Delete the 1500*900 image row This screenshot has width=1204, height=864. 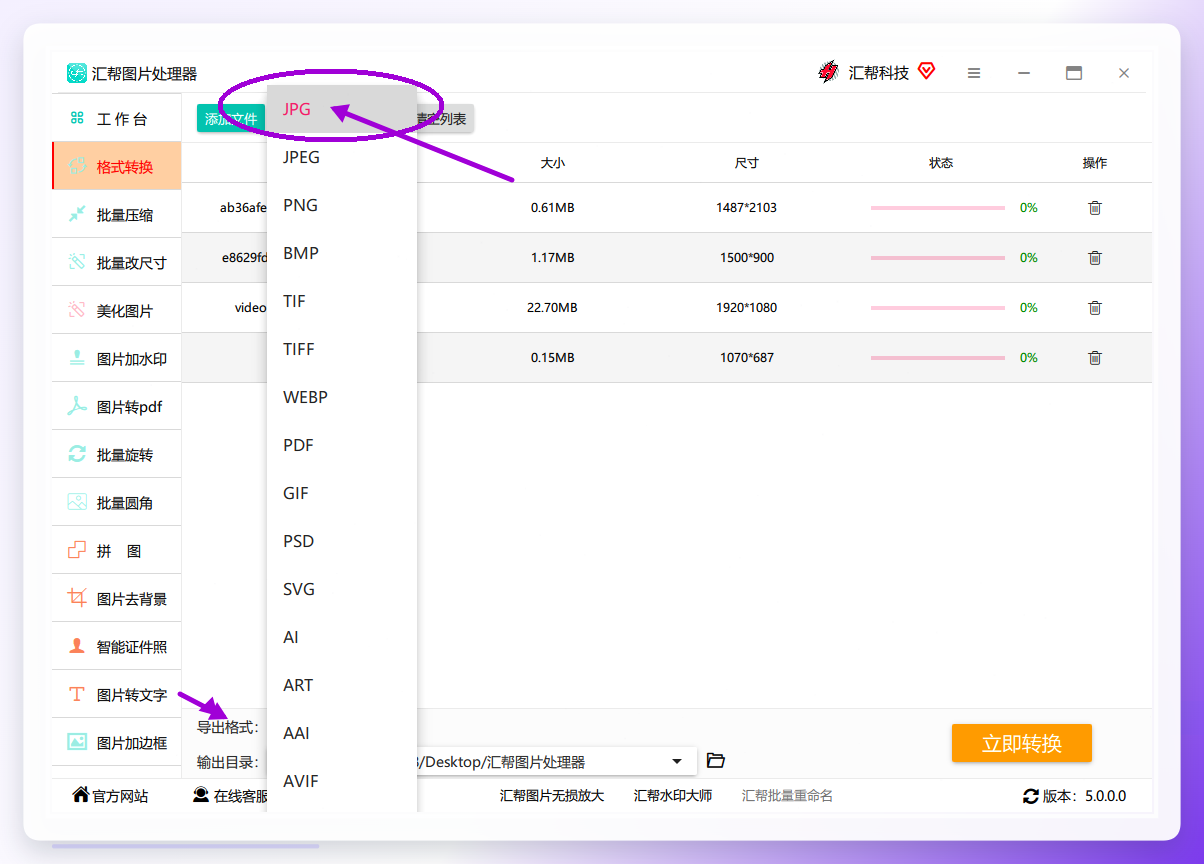(1095, 258)
